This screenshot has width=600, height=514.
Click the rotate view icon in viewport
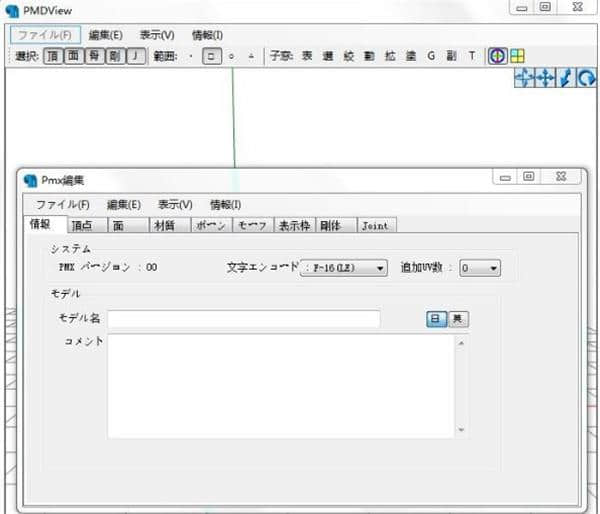click(x=587, y=78)
